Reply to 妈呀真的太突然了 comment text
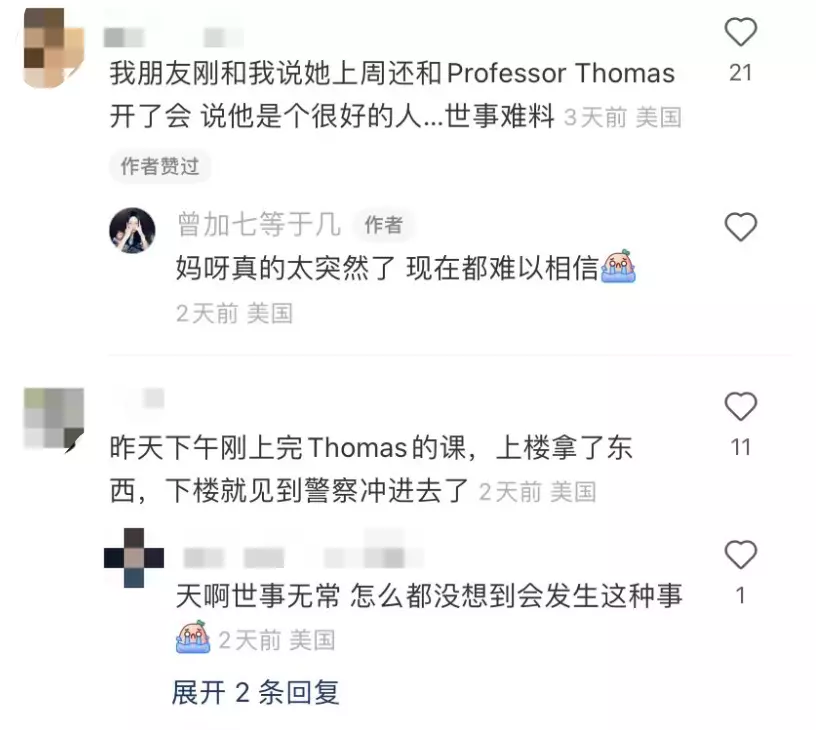816x730 pixels. tap(387, 269)
